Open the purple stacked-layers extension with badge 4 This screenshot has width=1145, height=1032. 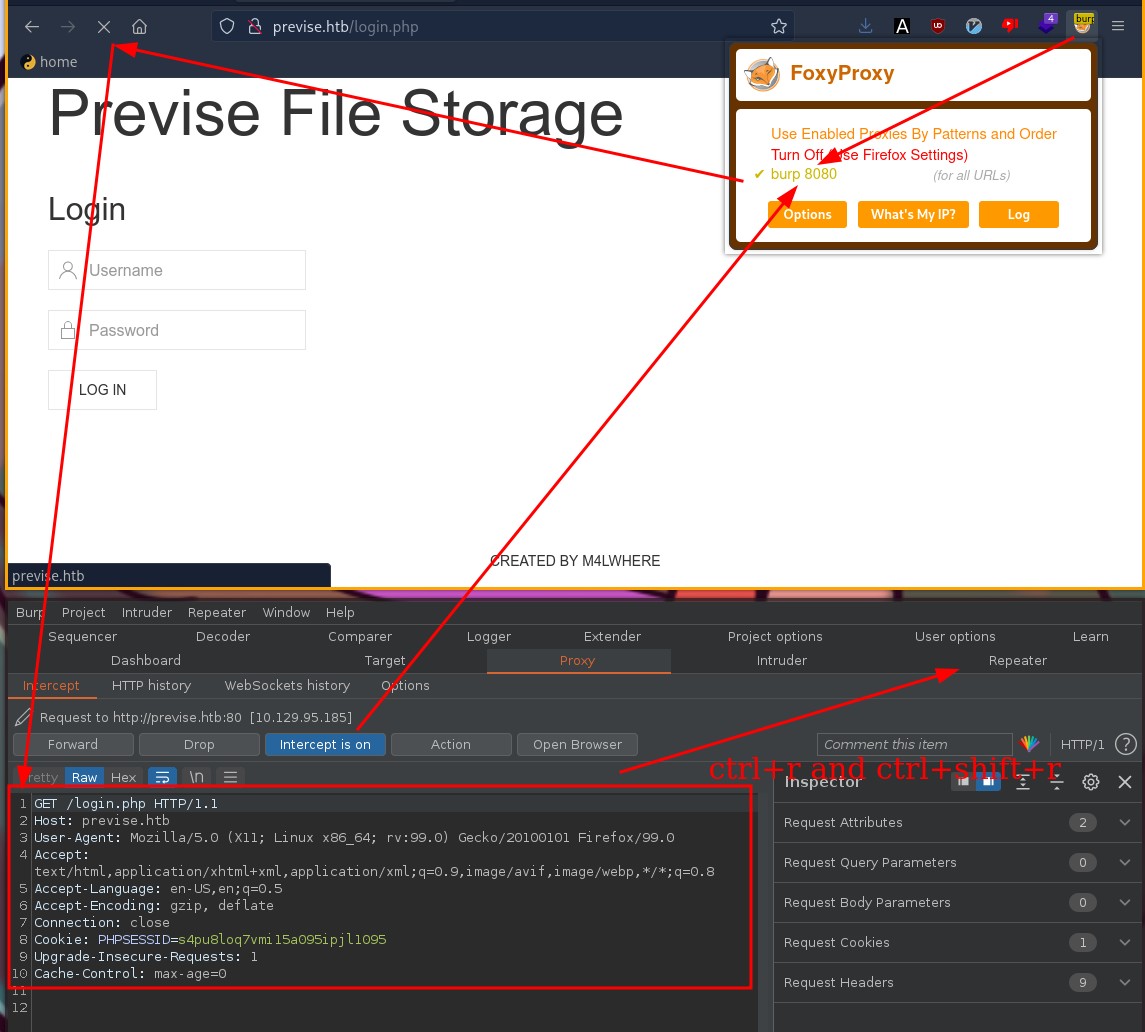click(1047, 24)
